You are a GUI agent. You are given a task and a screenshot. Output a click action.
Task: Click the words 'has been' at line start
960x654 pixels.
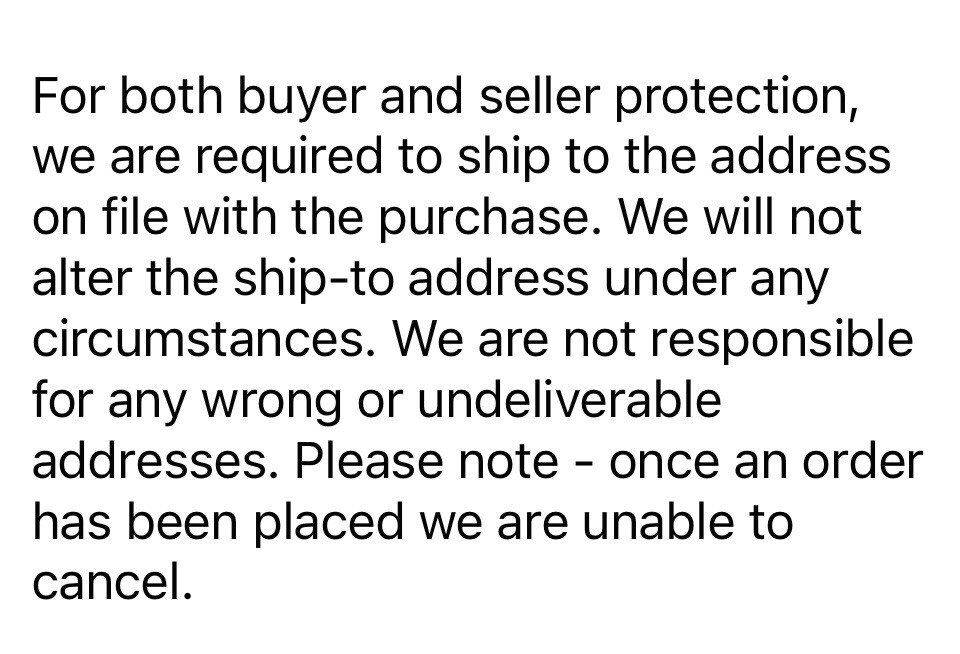tap(130, 522)
